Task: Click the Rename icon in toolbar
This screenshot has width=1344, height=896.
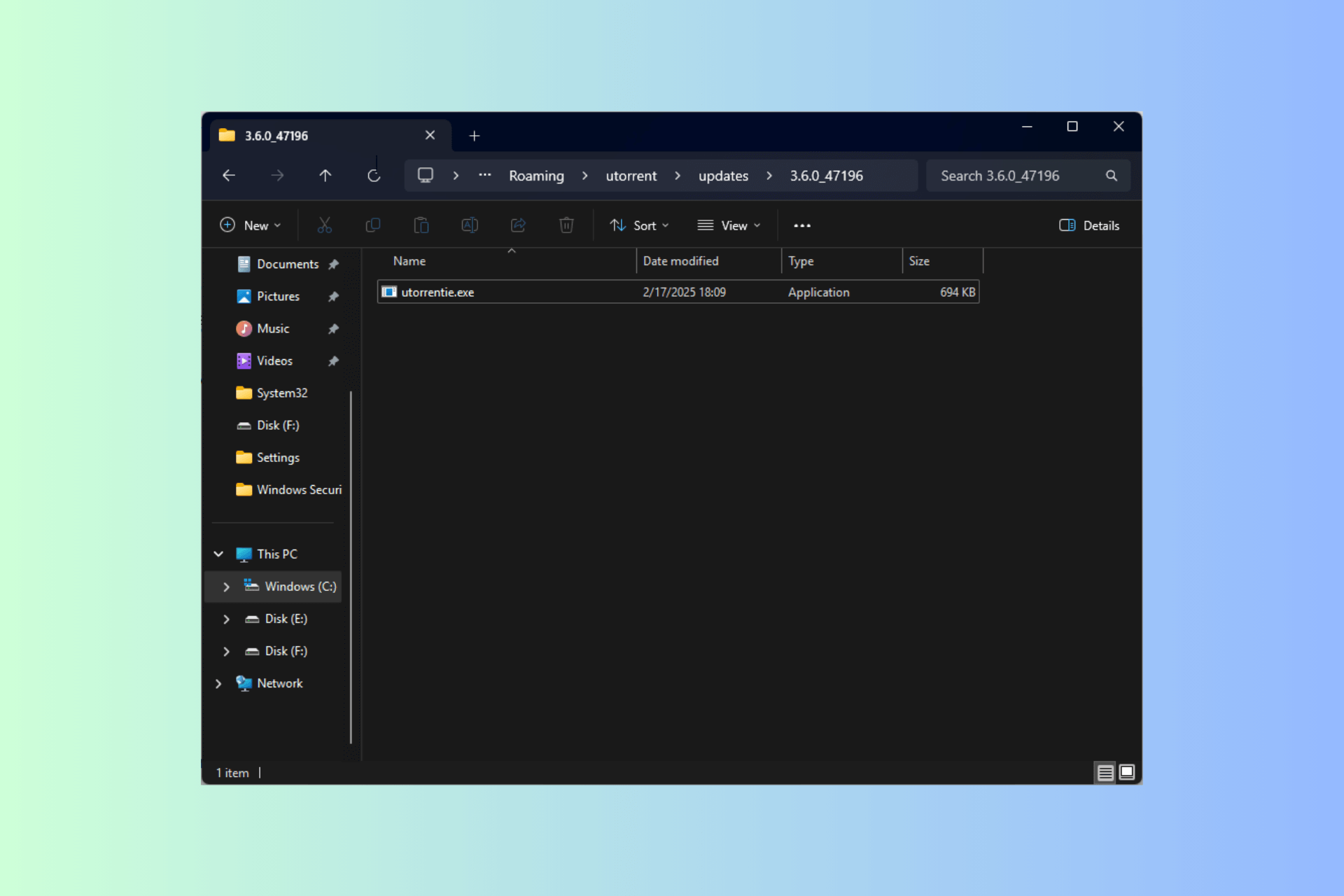Action: click(470, 225)
